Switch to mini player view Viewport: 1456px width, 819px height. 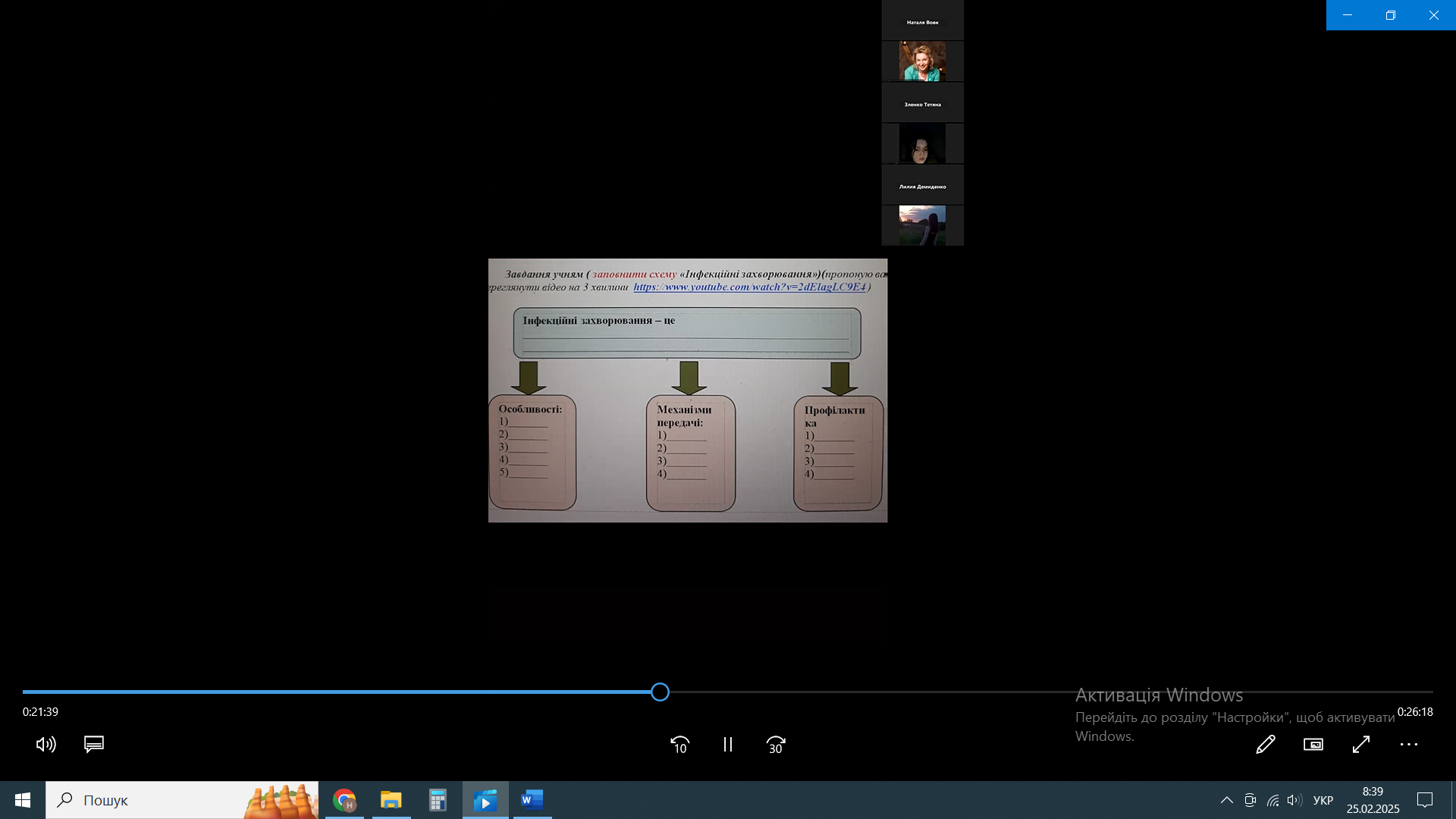click(x=1313, y=745)
